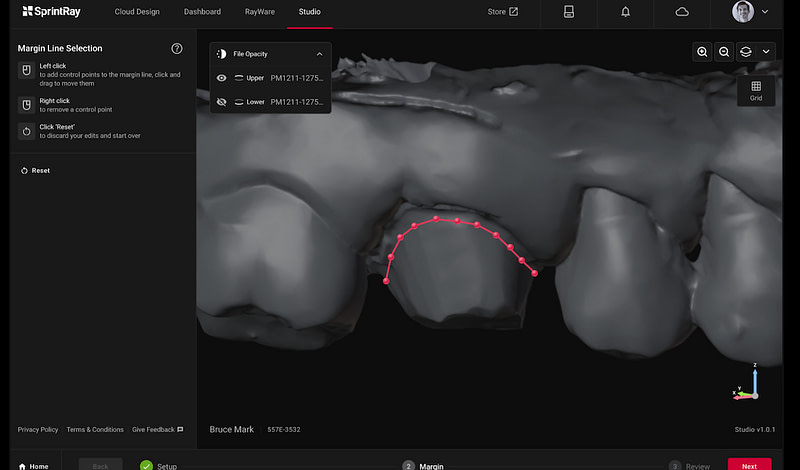The width and height of the screenshot is (800, 470).
Task: Switch to the Dashboard tab
Action: click(202, 12)
